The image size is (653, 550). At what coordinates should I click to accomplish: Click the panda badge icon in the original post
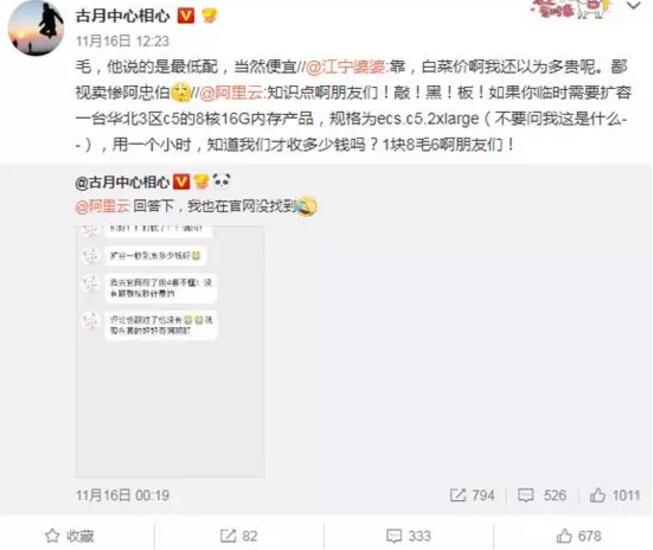pyautogui.click(x=222, y=182)
